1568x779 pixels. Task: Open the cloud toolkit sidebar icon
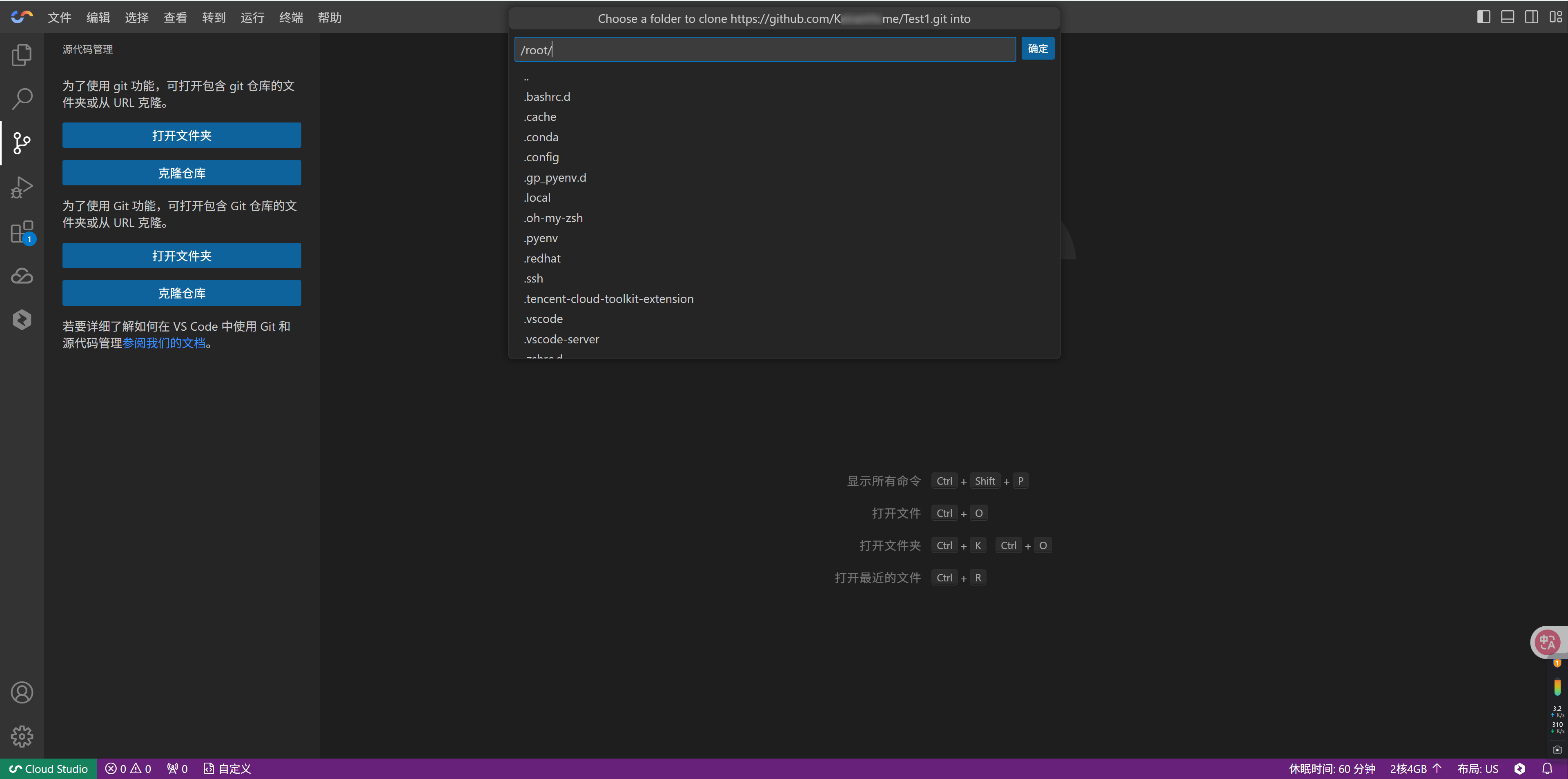[22, 276]
